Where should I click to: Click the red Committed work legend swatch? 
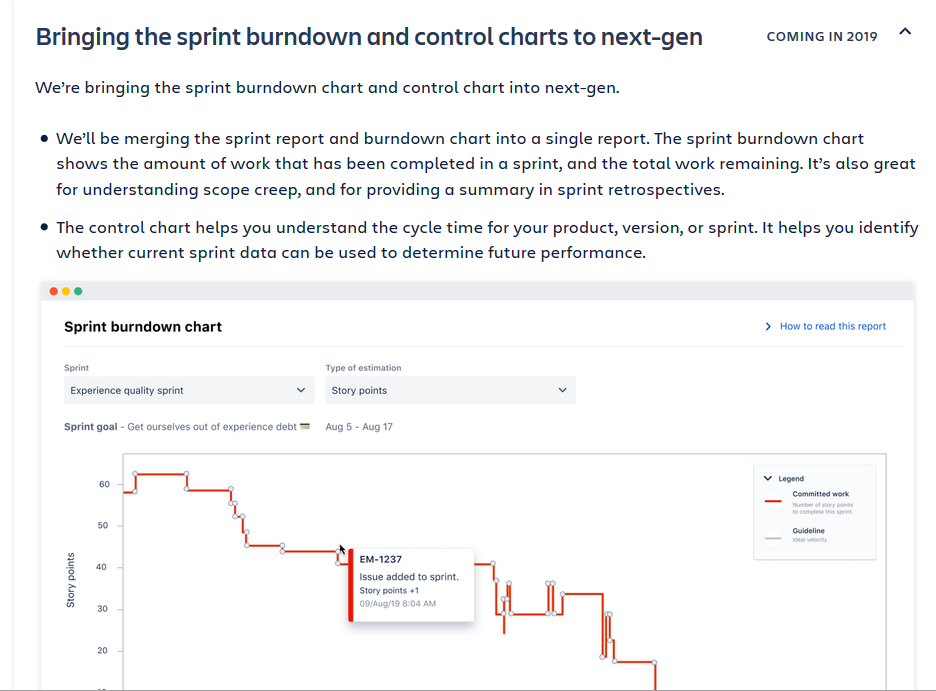[x=773, y=500]
